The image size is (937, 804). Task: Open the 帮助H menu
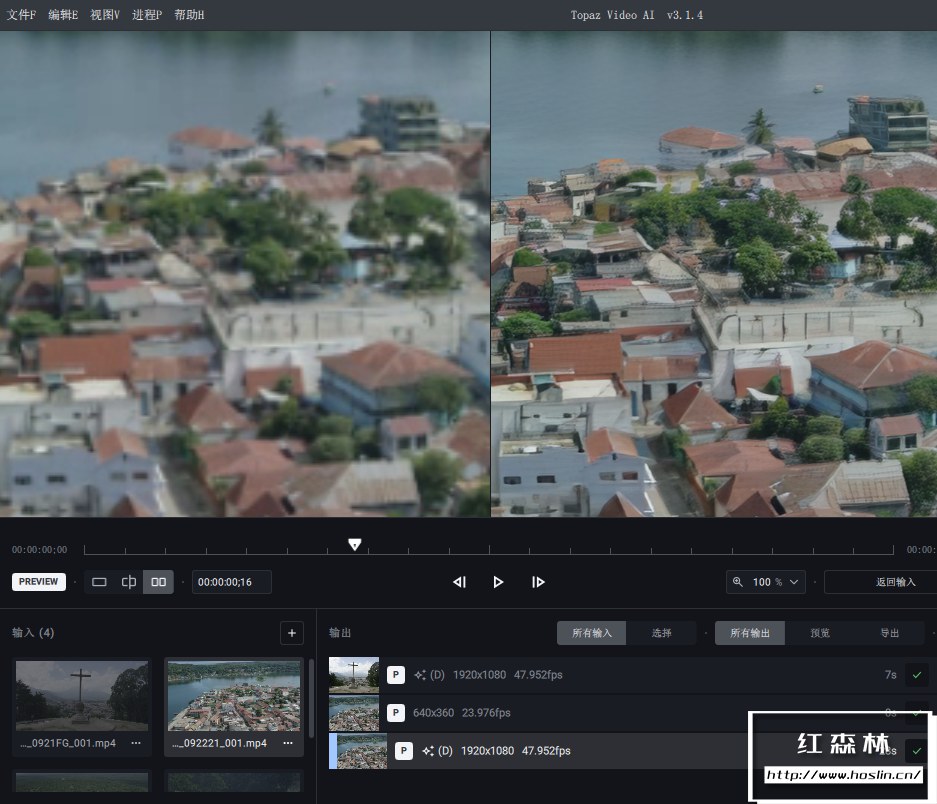(x=189, y=15)
